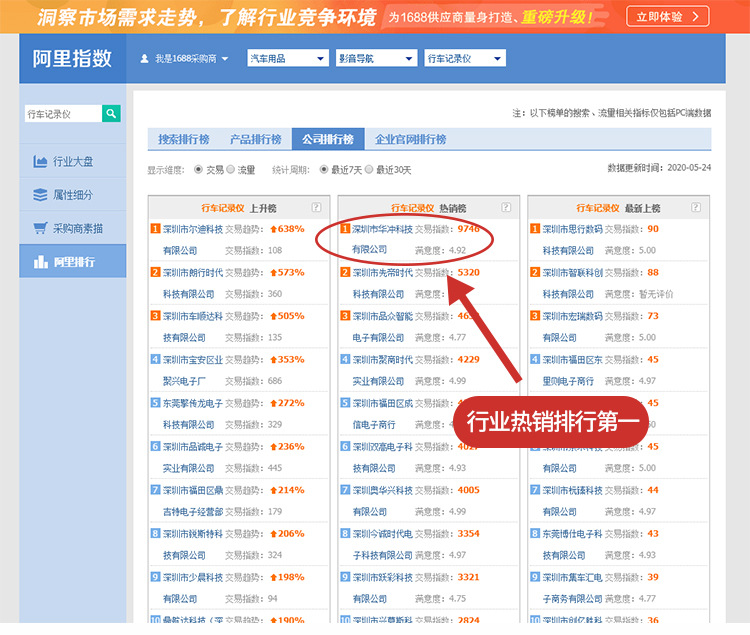
Task: Open 深圳市聚商时代实业有限公司 link
Action: click(382, 370)
